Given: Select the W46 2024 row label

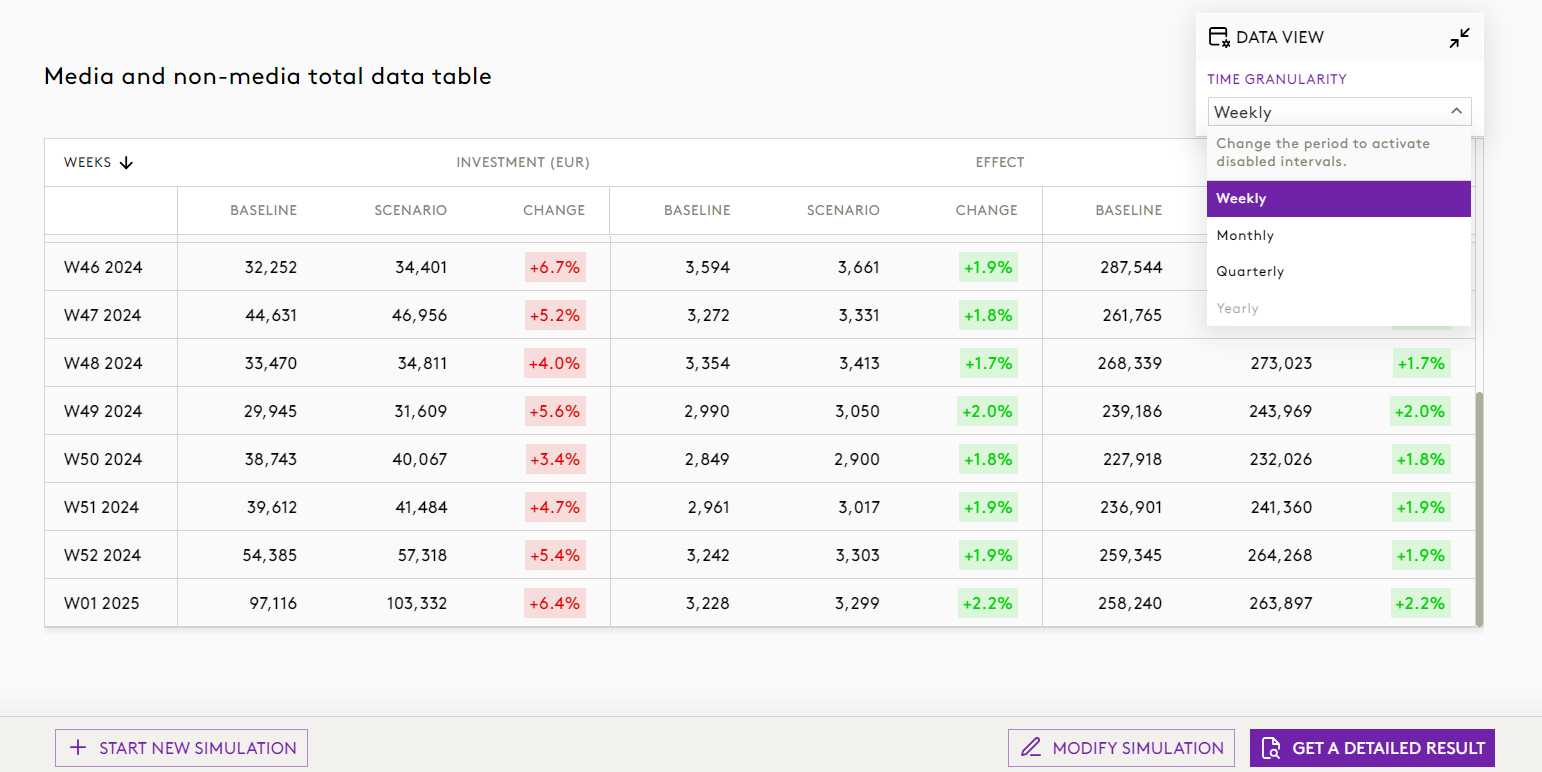Looking at the screenshot, I should pos(103,268).
